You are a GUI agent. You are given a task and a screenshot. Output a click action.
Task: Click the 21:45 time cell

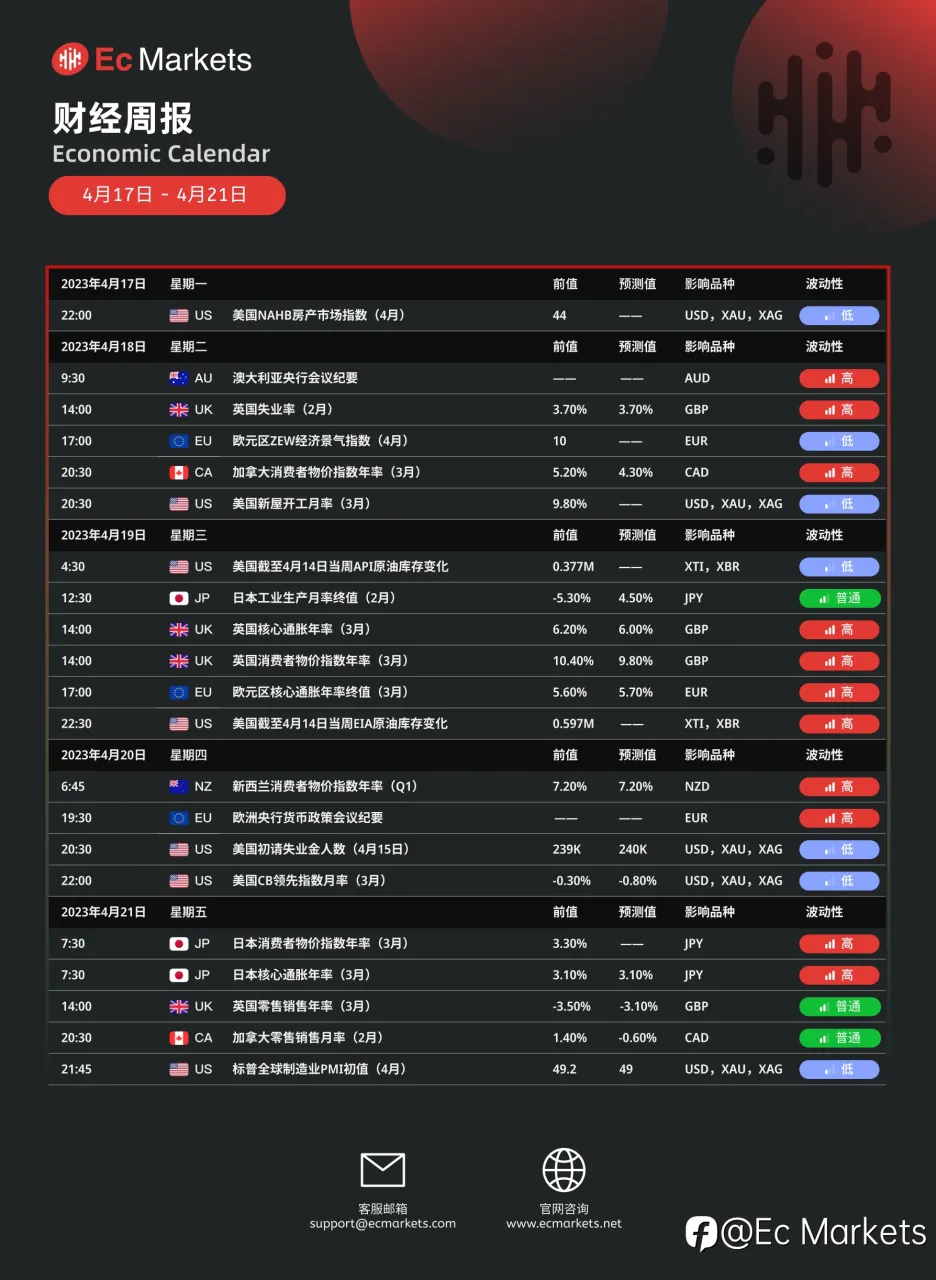point(76,1069)
